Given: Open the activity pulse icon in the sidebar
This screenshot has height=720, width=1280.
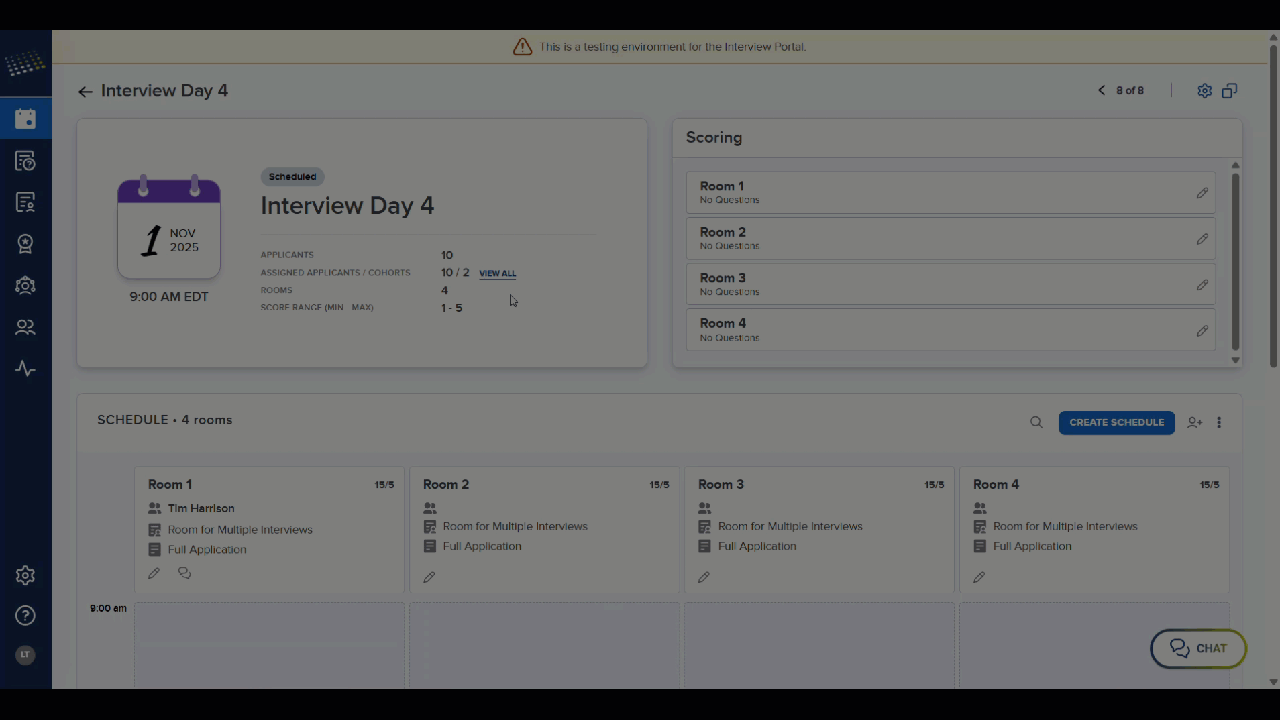Looking at the screenshot, I should 25,368.
